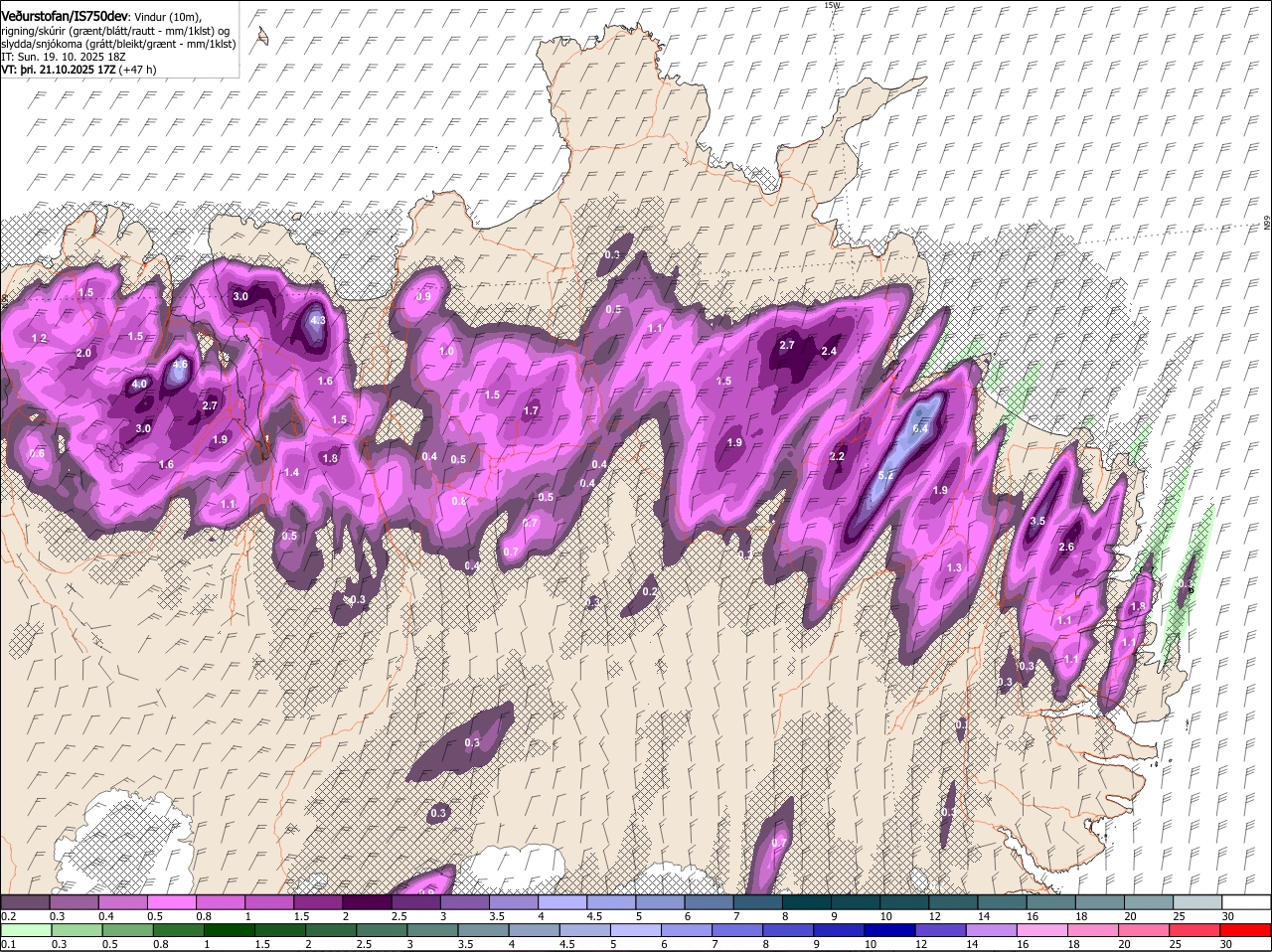Click the 15W longitude label at top

point(832,5)
